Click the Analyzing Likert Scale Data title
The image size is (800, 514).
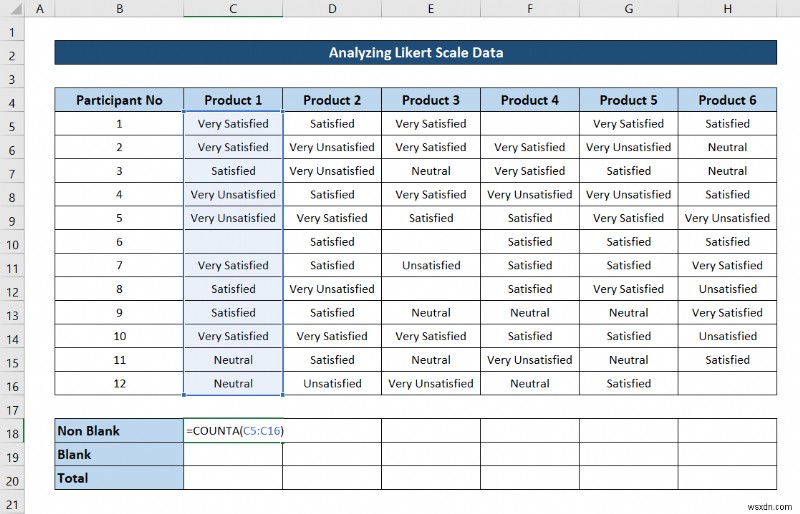tap(416, 53)
